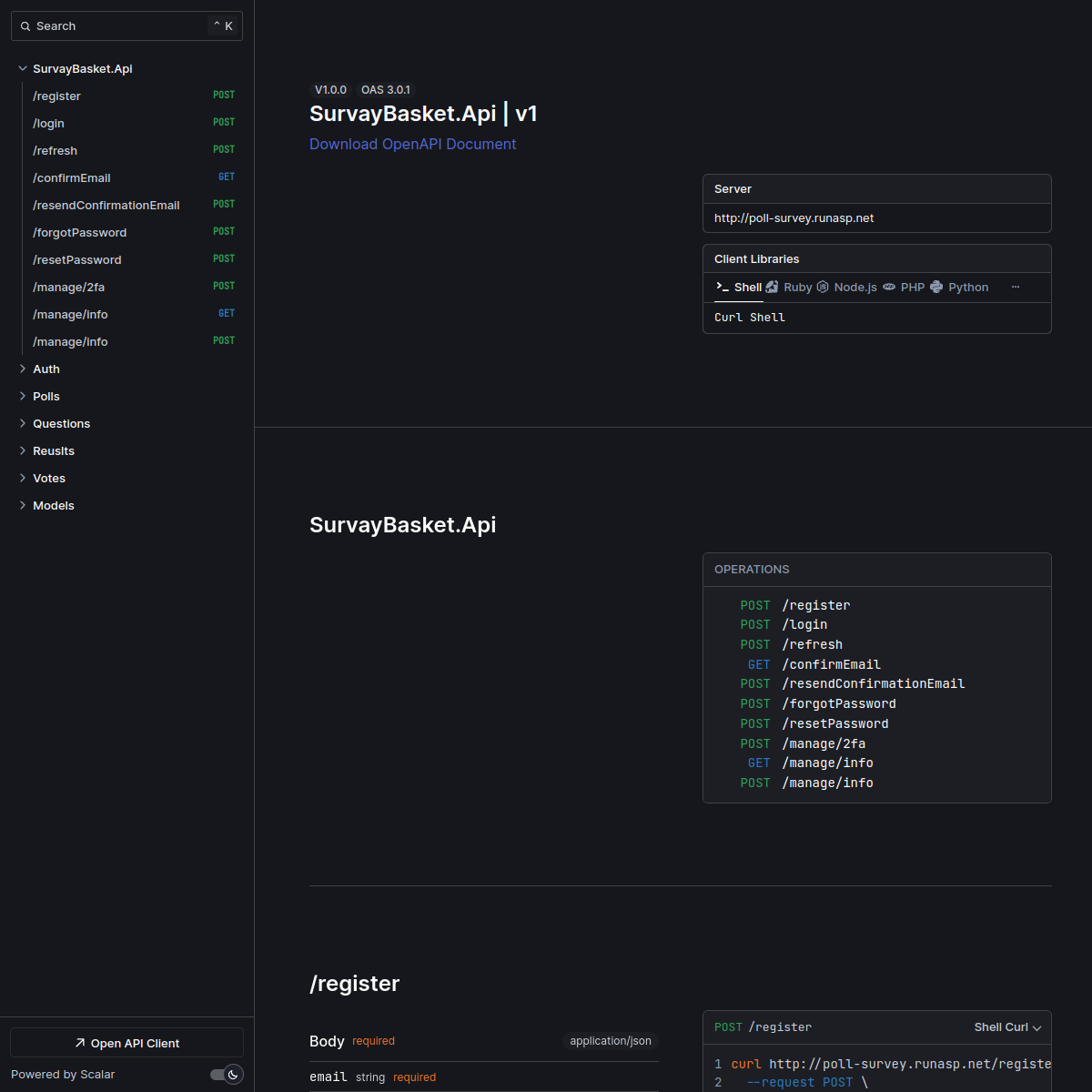
Task: Open more client libraries ellipsis
Action: point(1016,287)
